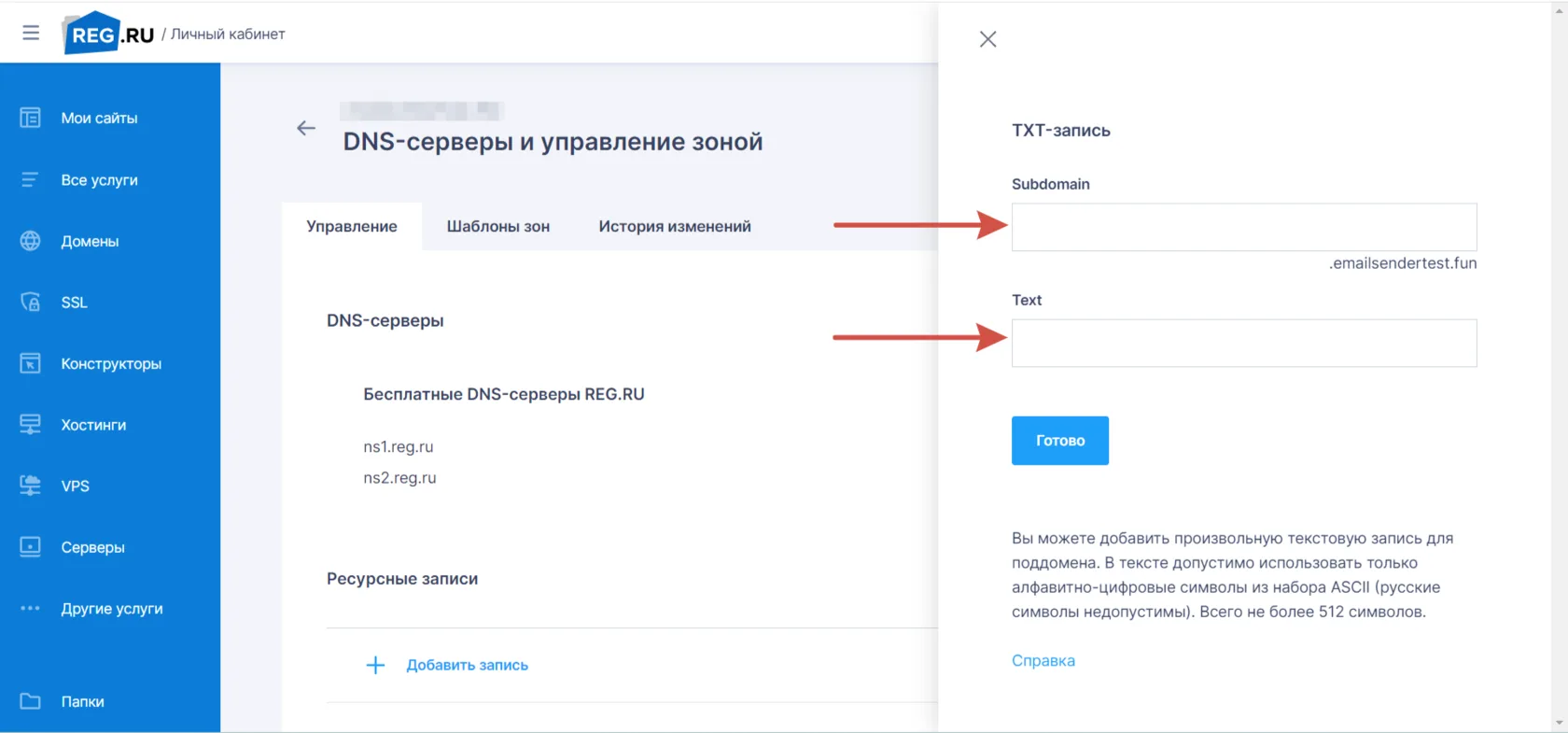Go back using the left arrow
This screenshot has width=1568, height=733.
(306, 128)
